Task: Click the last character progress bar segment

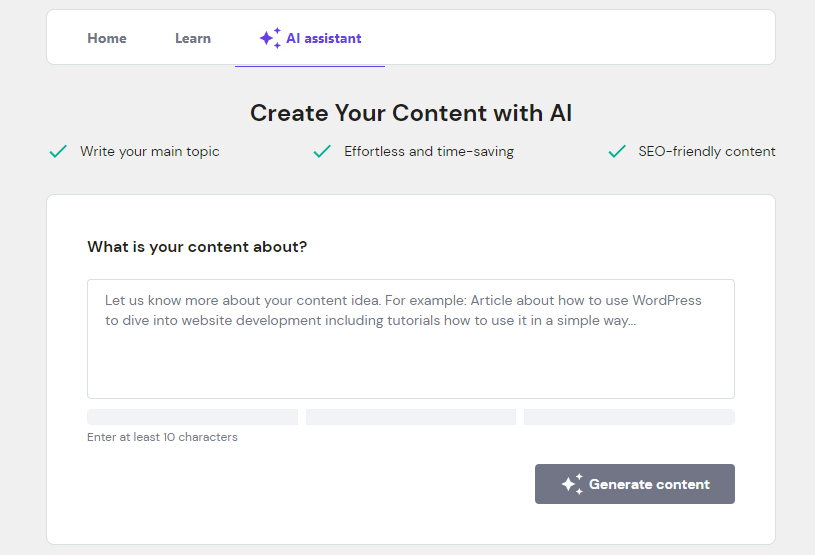Action: coord(629,417)
